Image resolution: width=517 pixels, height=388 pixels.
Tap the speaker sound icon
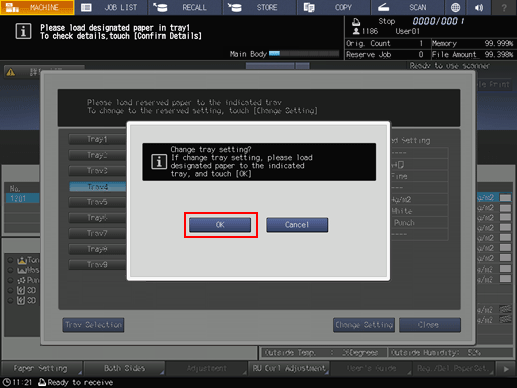pos(479,7)
